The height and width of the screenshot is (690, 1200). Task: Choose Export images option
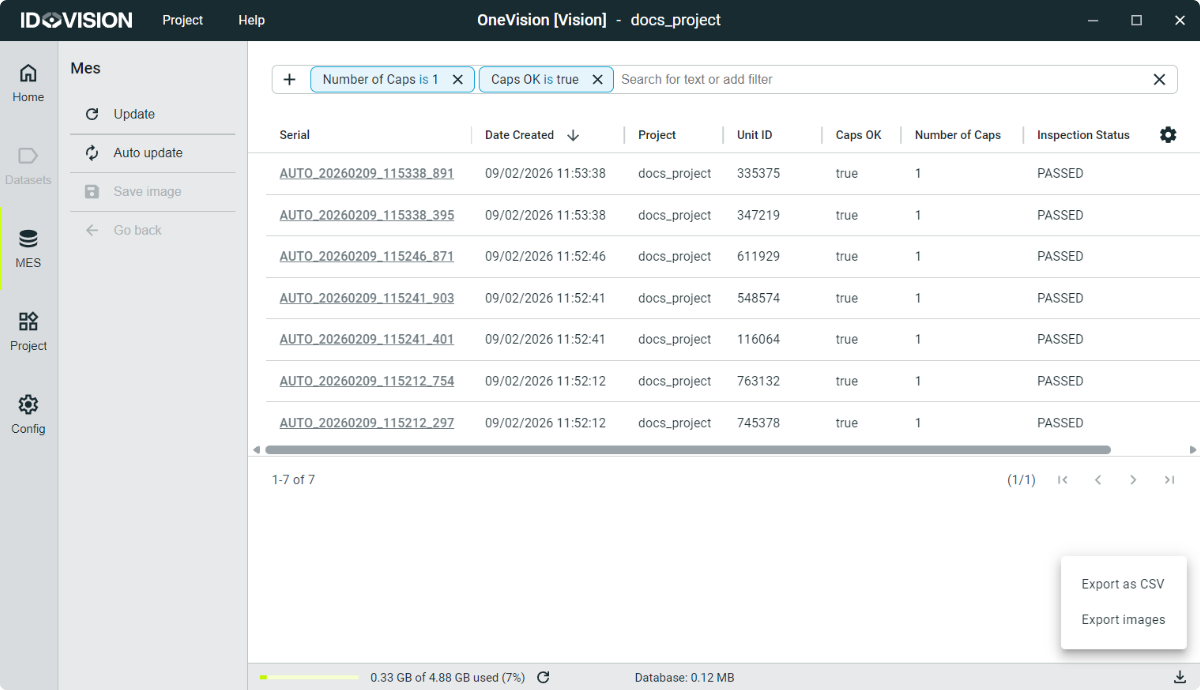1122,620
